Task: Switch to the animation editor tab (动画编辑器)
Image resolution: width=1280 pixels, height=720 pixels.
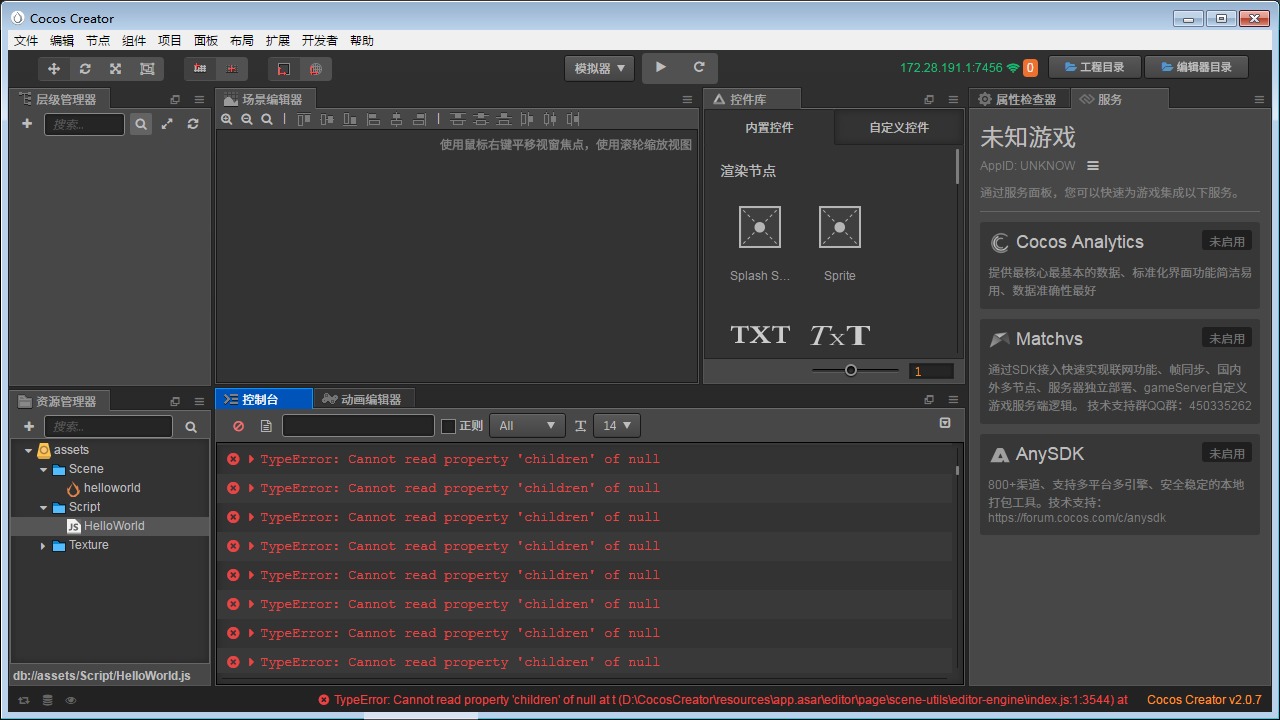Action: click(362, 399)
